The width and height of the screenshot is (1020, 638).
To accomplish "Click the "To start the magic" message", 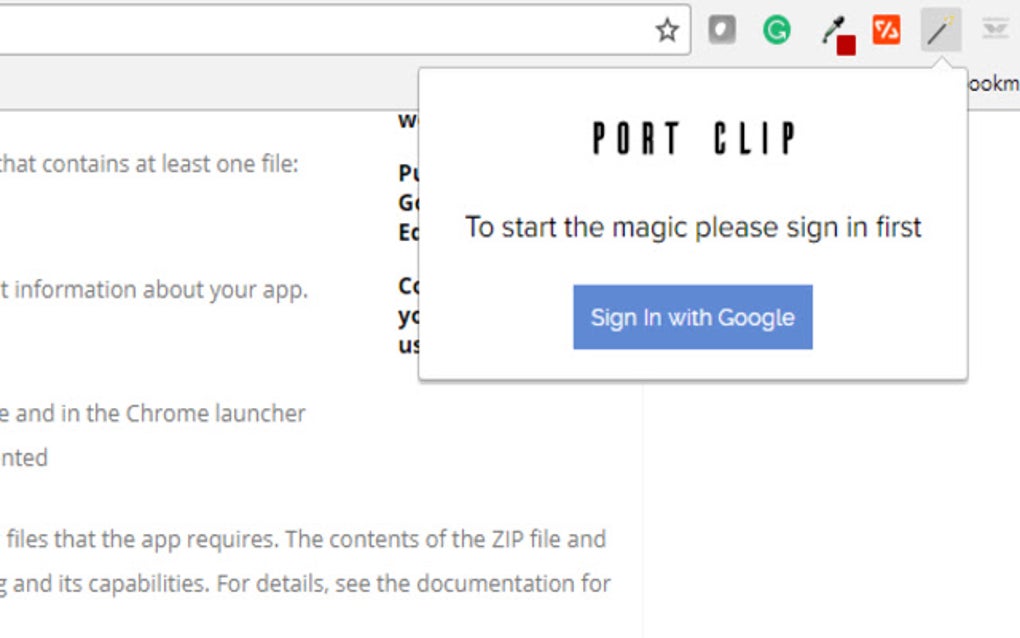I will tap(693, 227).
